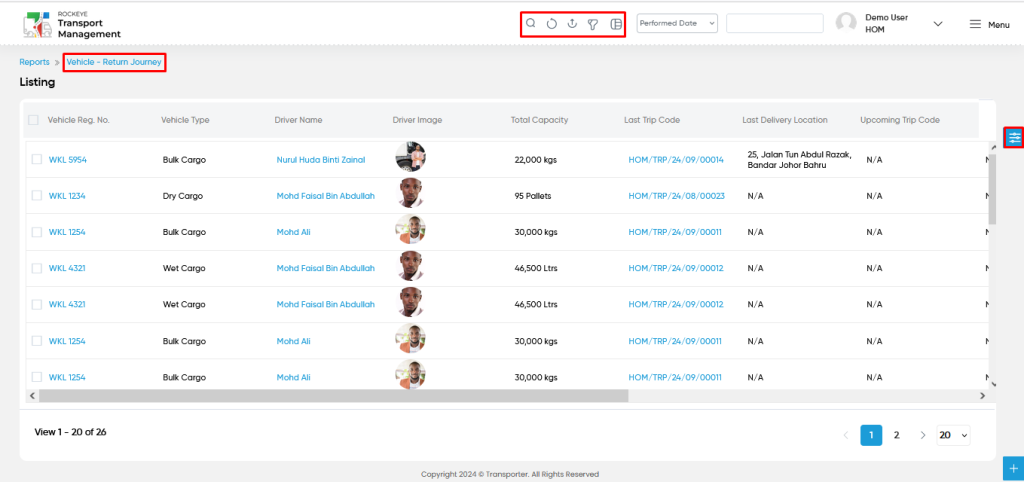Check the WKL 1234 row checkbox
Viewport: 1024px width, 482px height.
37,195
